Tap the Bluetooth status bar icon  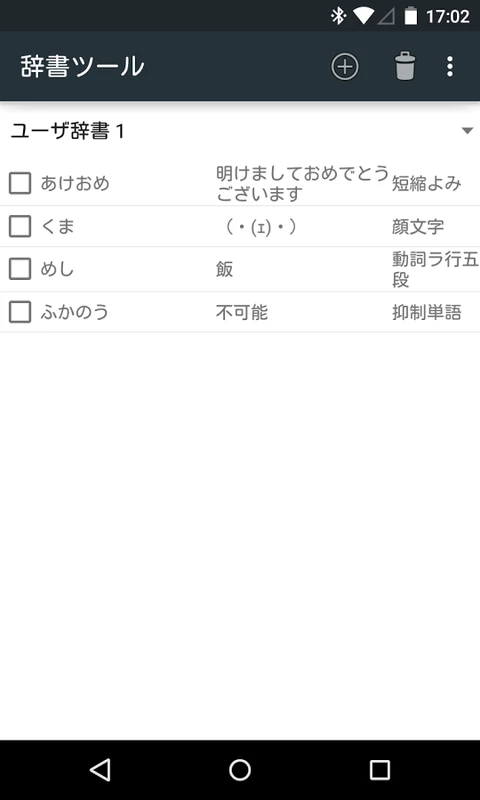click(338, 16)
